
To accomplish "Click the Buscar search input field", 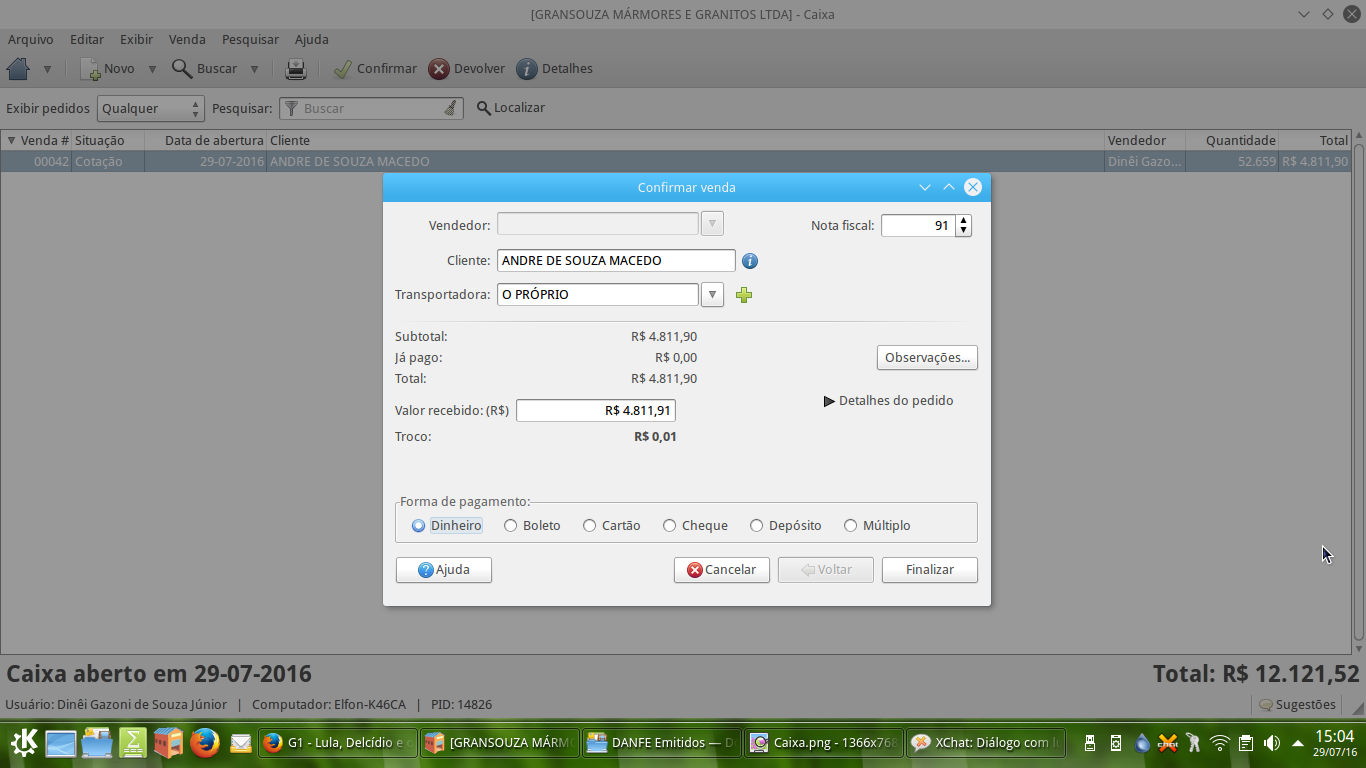I will click(x=371, y=108).
